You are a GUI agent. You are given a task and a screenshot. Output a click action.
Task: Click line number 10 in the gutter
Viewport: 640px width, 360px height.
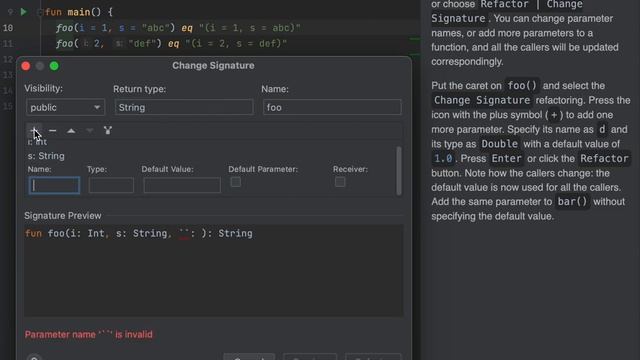click(x=8, y=28)
